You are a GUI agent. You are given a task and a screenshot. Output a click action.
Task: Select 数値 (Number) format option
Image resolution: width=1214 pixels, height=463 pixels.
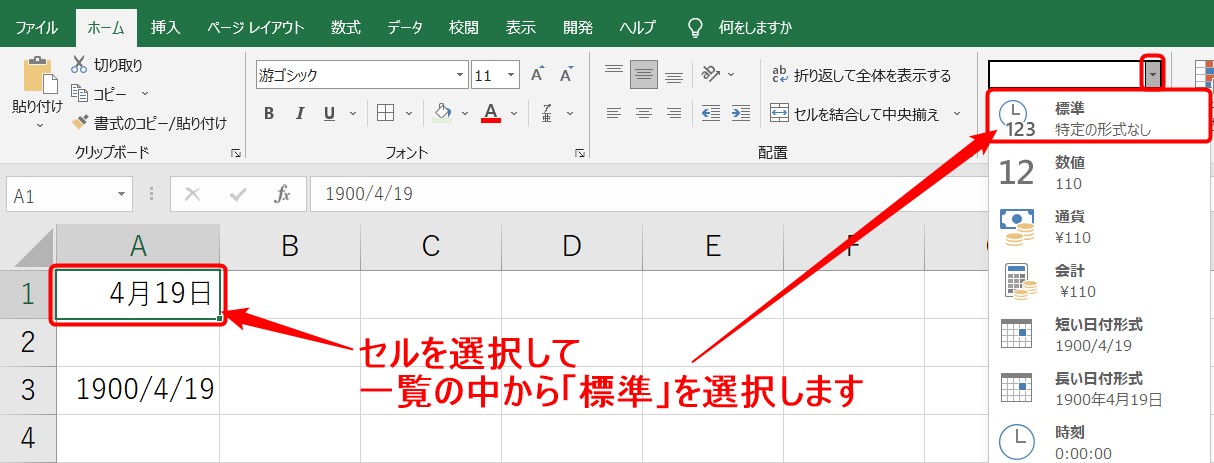[1101, 172]
